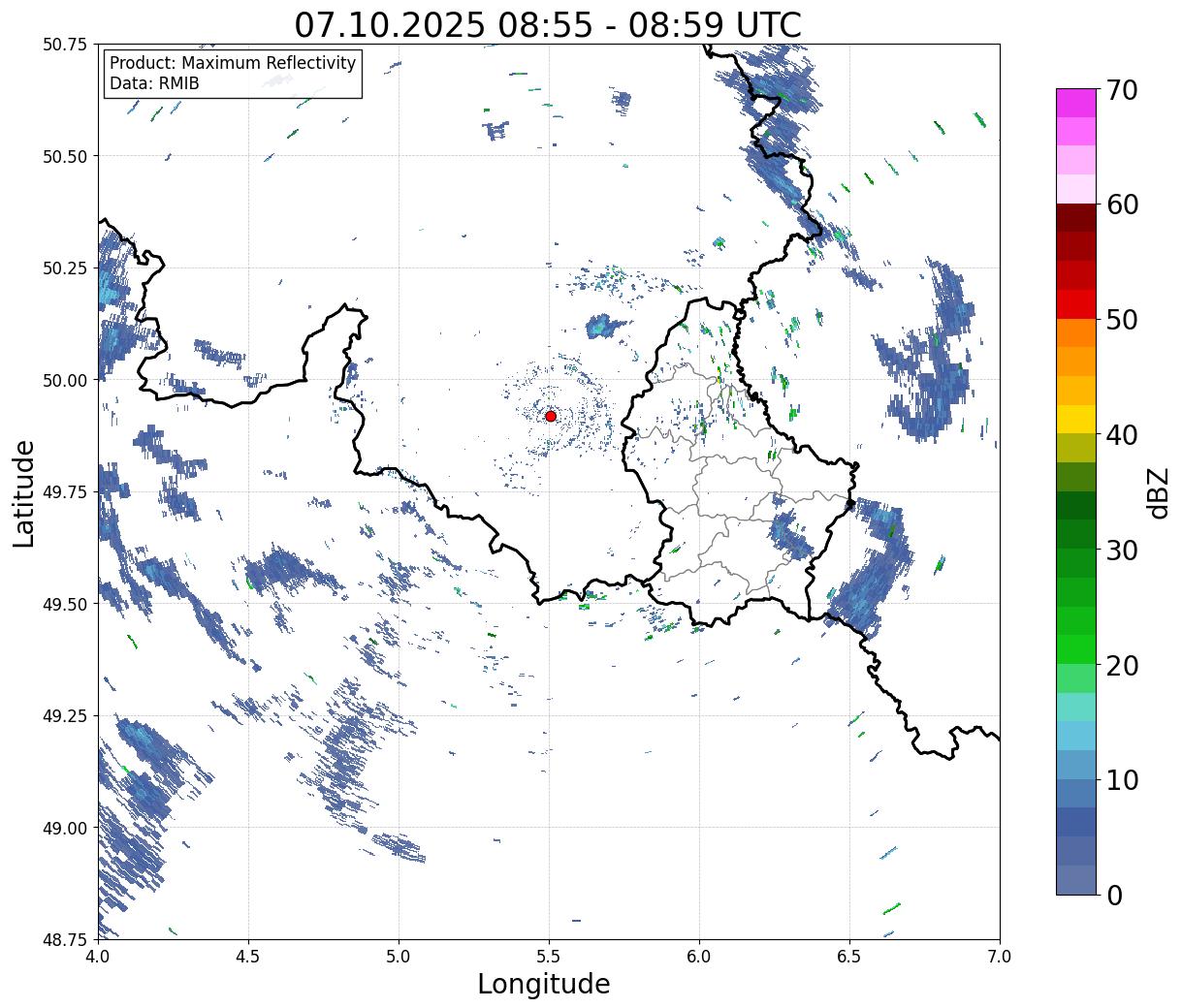The width and height of the screenshot is (1182, 1008).
Task: Click the red radar location marker
Action: pos(551,416)
